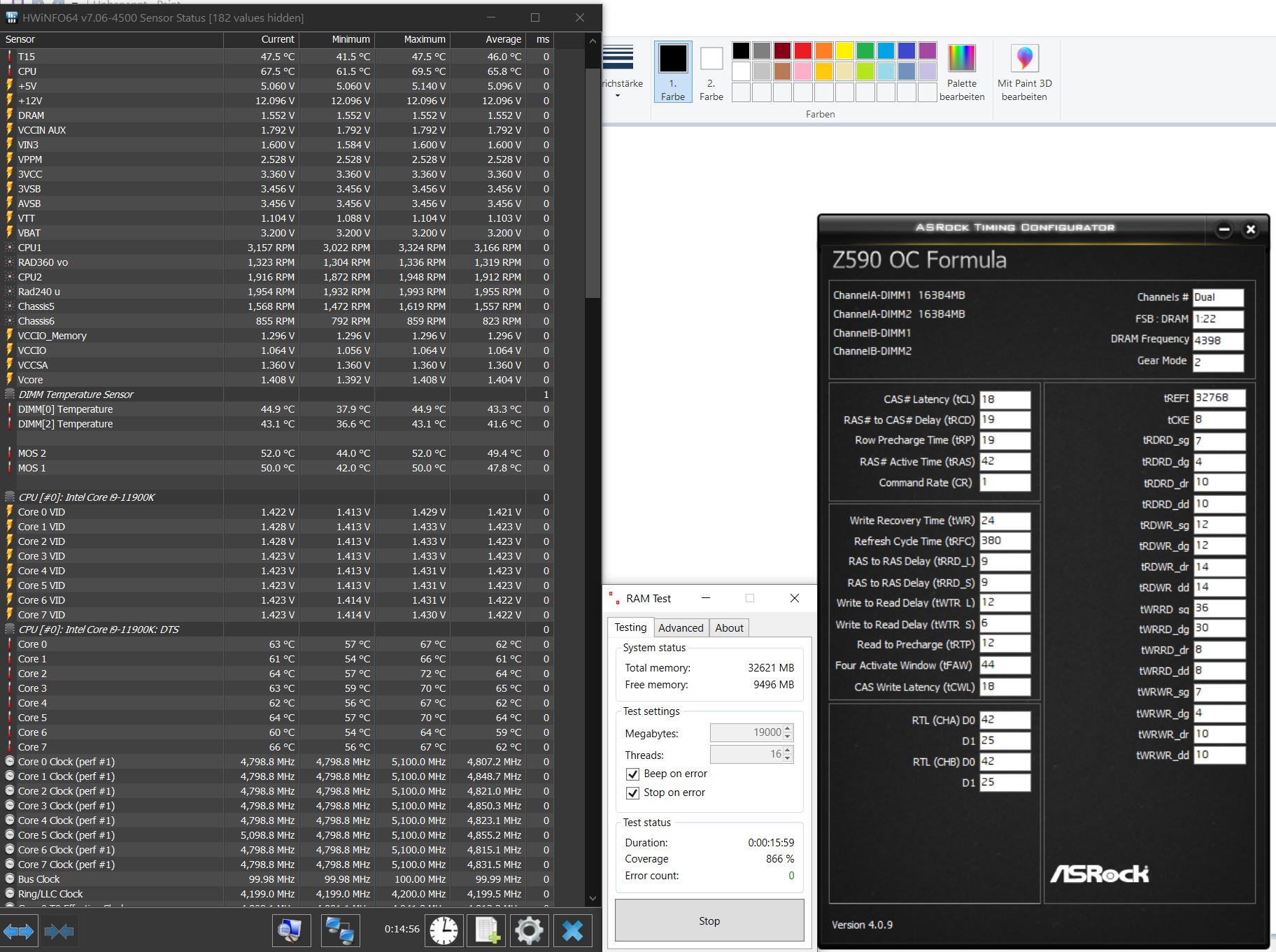Select 2. Farbe color button in Paint
This screenshot has width=1276, height=952.
711,71
